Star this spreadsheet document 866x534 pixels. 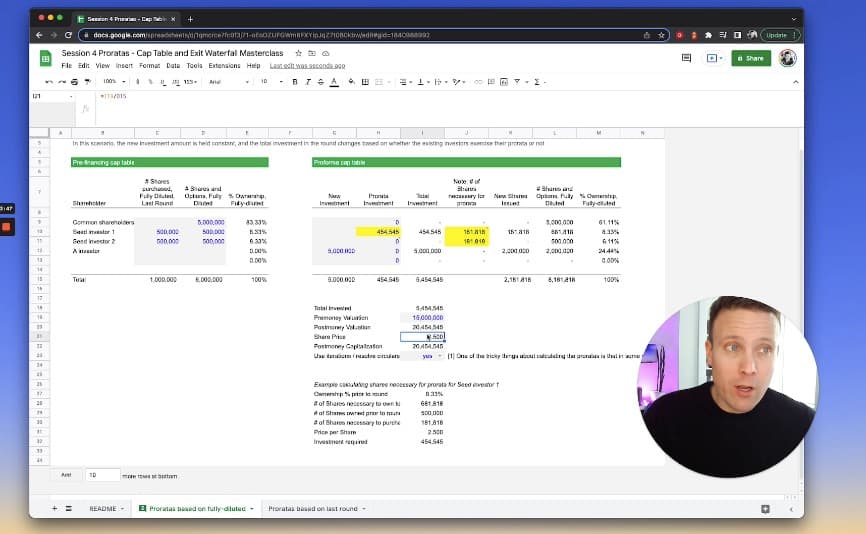[x=299, y=52]
